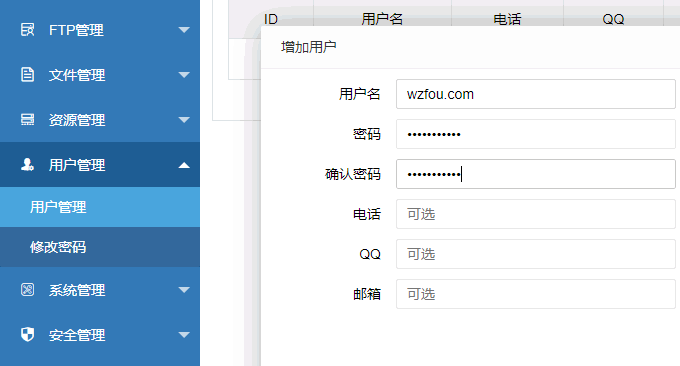The width and height of the screenshot is (680, 366).
Task: Expand the 系统管理 dropdown arrow
Action: click(x=184, y=290)
